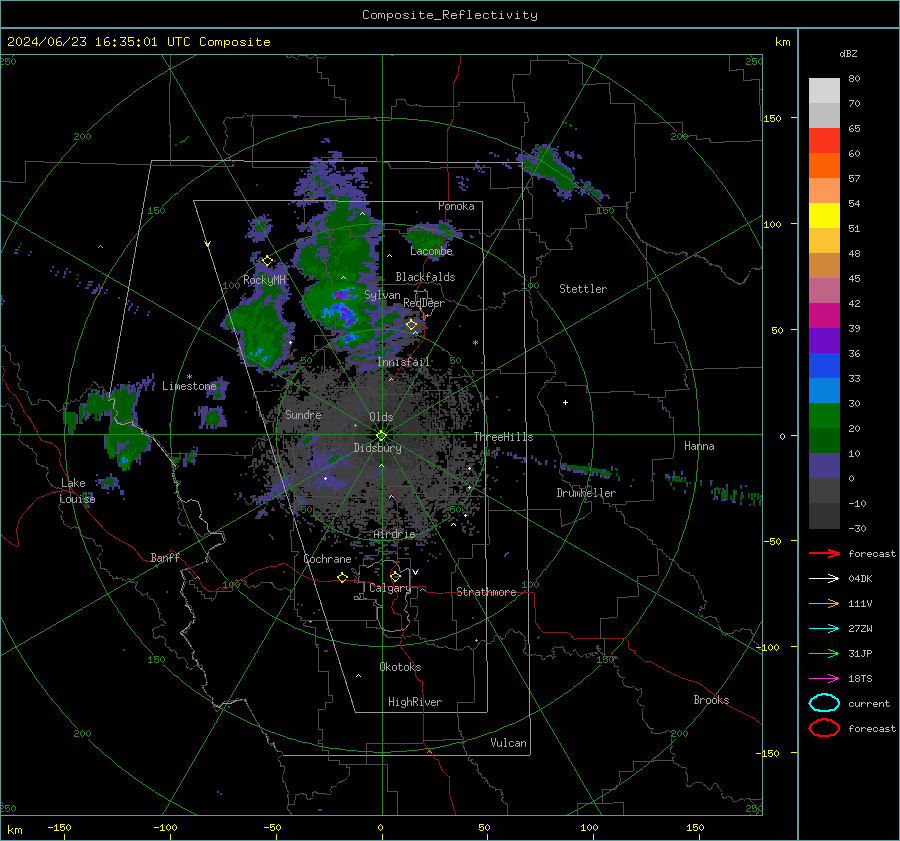Click the Vulcan city label

point(508,743)
